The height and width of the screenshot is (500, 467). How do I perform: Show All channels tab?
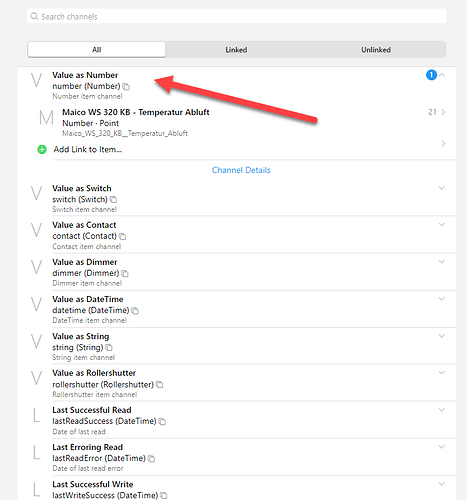click(x=97, y=50)
